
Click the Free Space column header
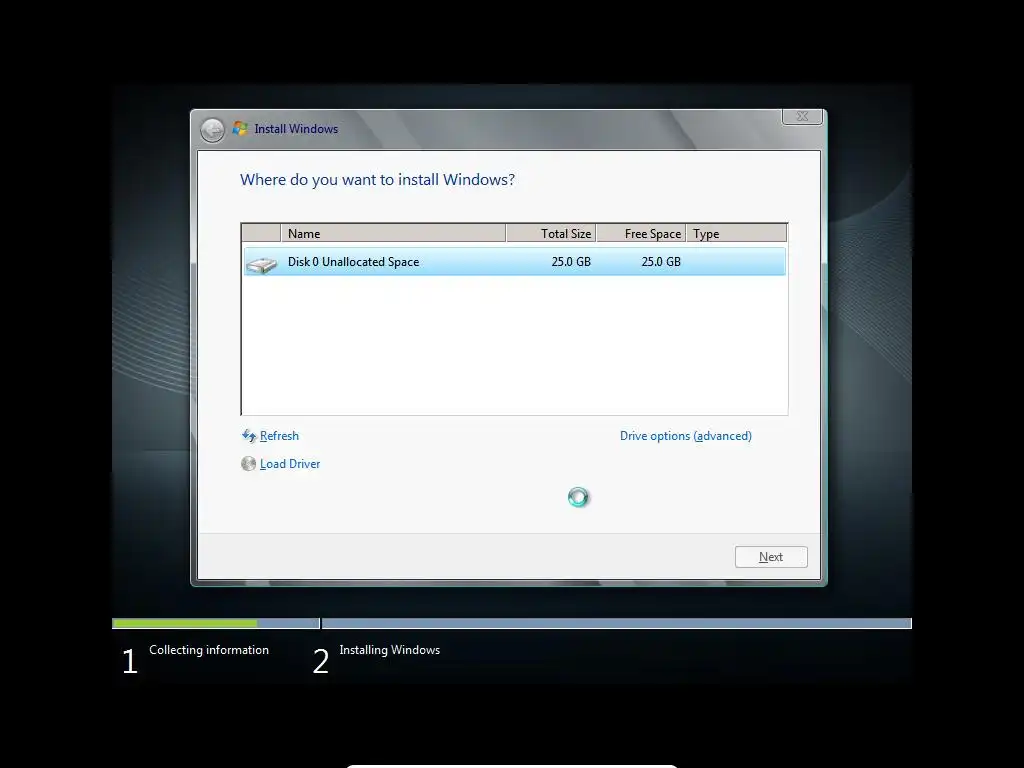641,233
